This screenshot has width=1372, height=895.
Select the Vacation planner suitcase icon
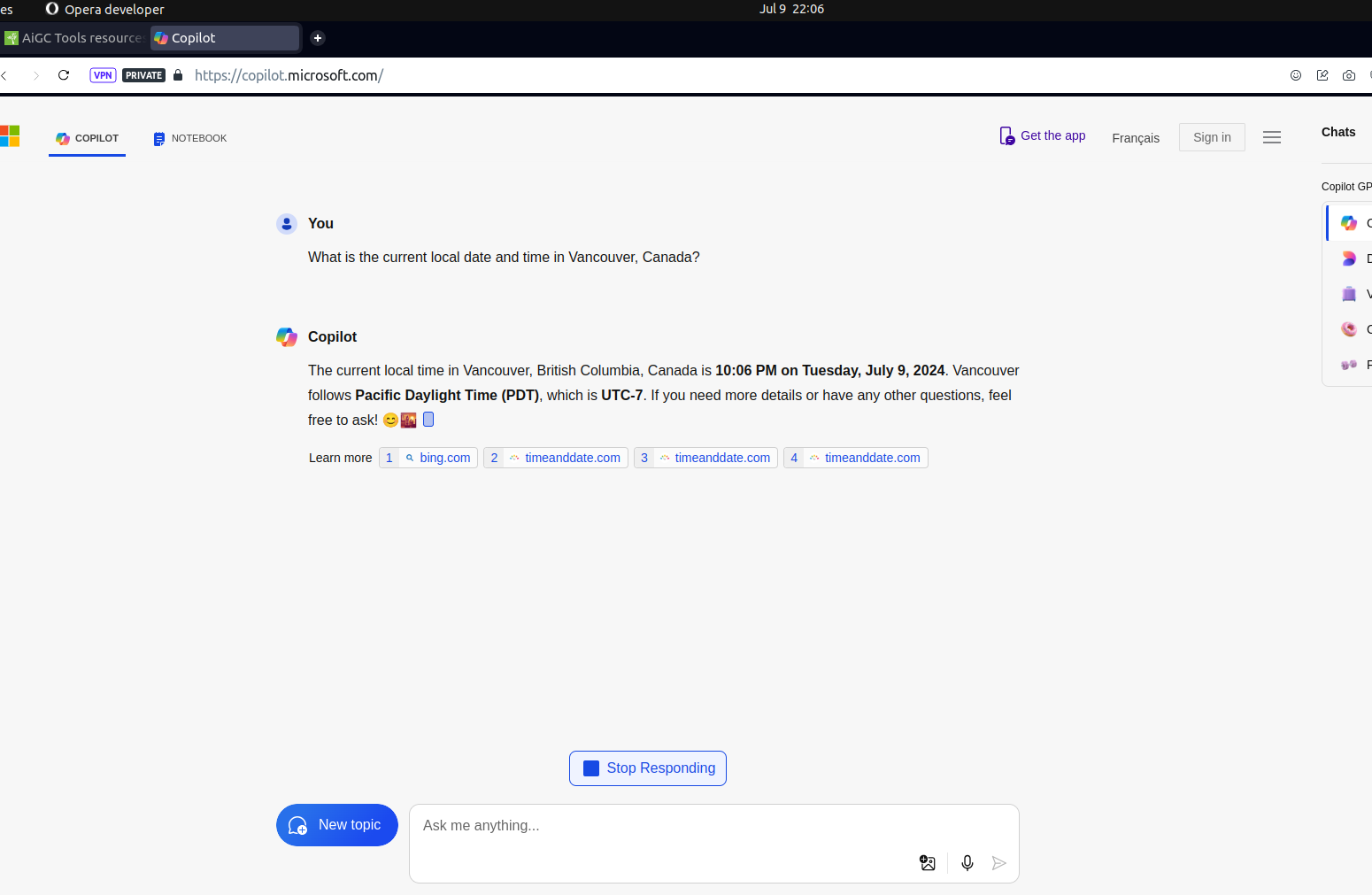(1349, 294)
